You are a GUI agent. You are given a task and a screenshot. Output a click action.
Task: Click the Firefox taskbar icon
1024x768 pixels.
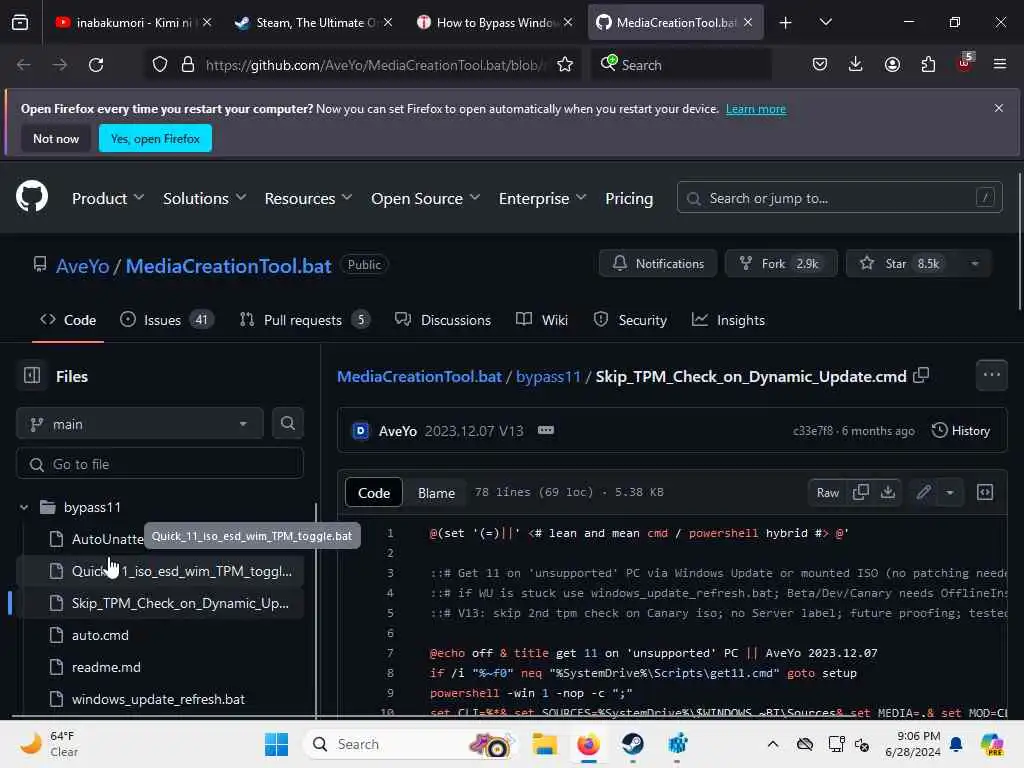point(588,744)
